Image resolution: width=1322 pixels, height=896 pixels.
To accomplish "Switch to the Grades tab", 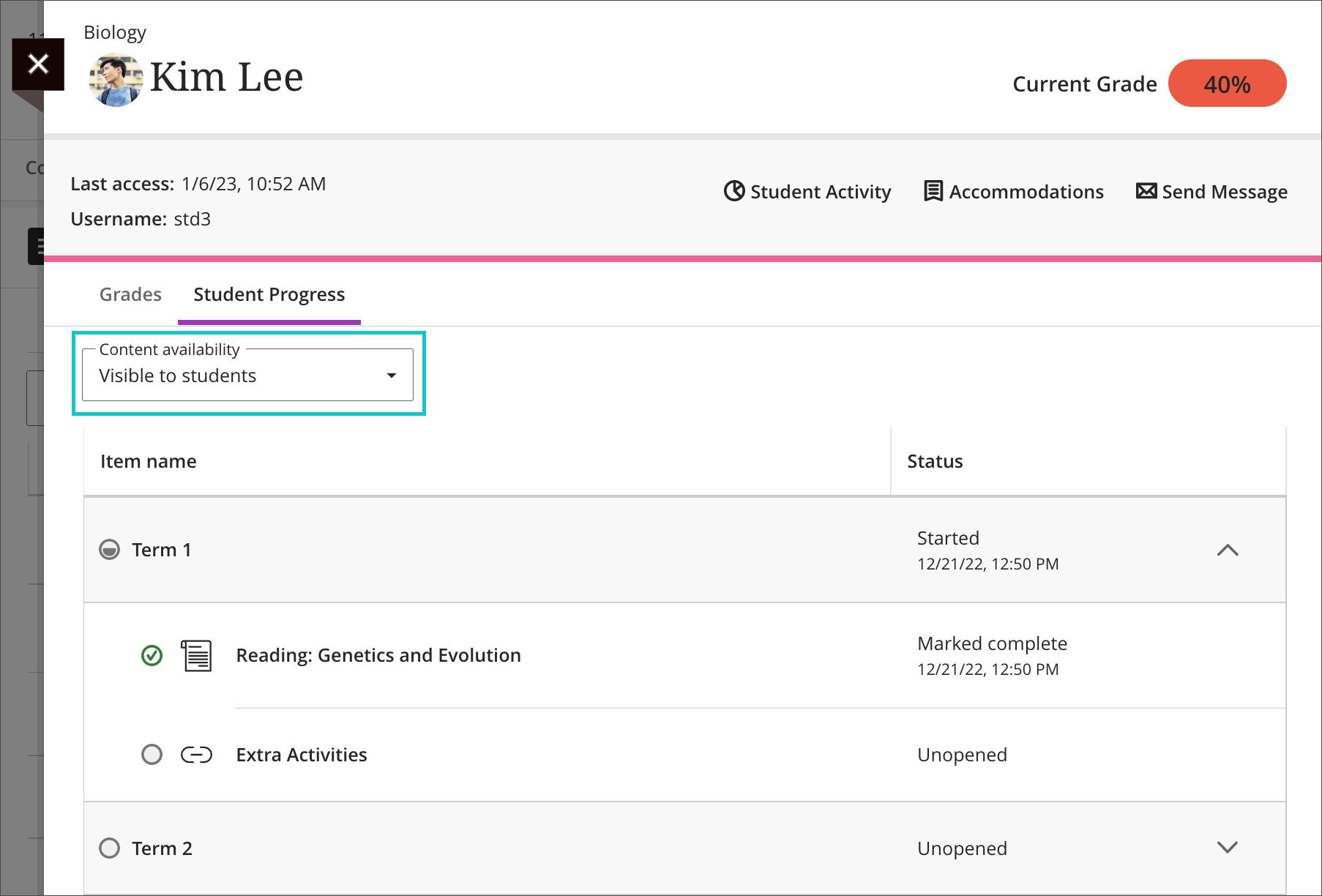I will pos(130,294).
